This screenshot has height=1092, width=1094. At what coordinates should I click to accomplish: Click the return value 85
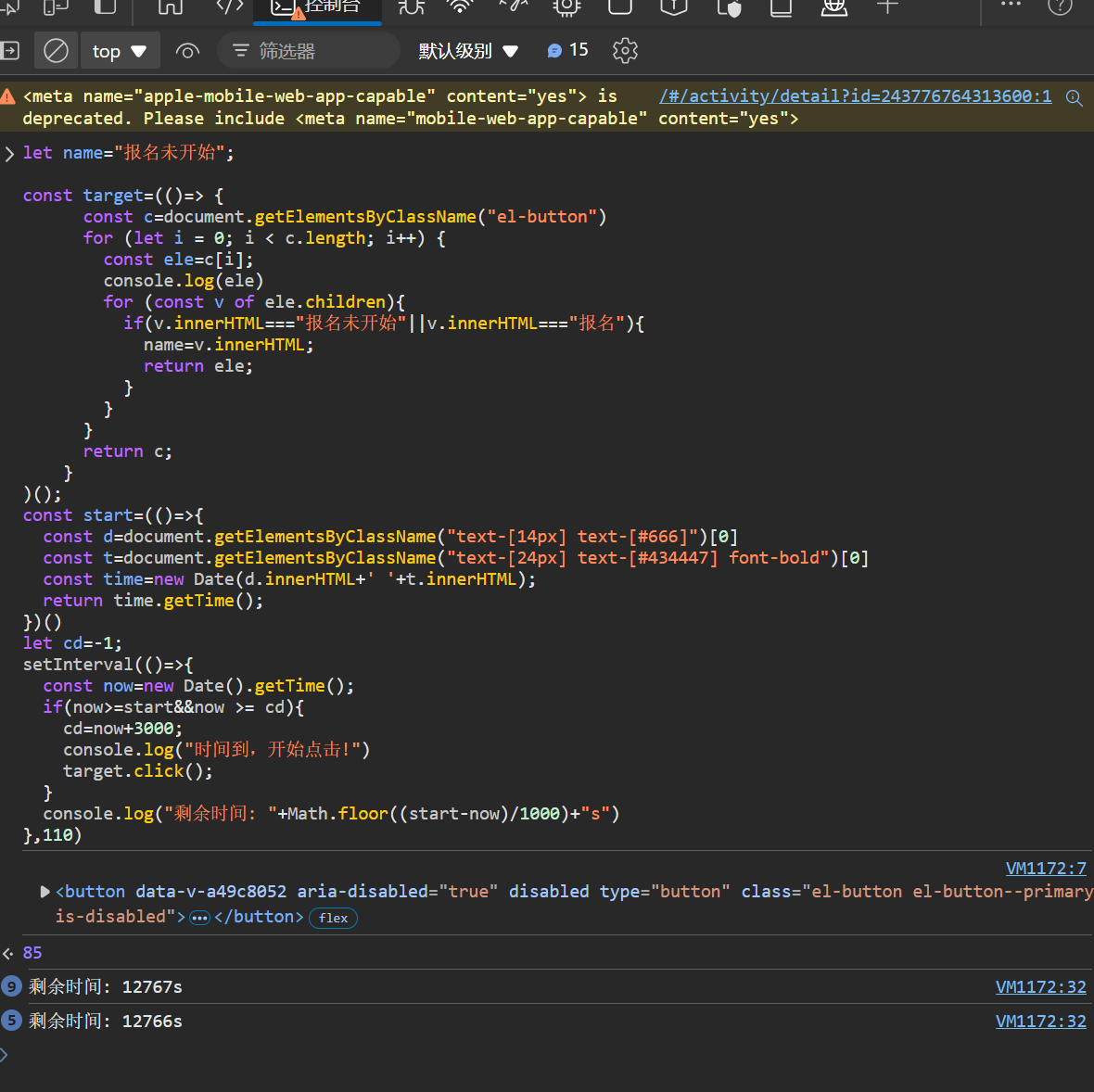pyautogui.click(x=32, y=952)
